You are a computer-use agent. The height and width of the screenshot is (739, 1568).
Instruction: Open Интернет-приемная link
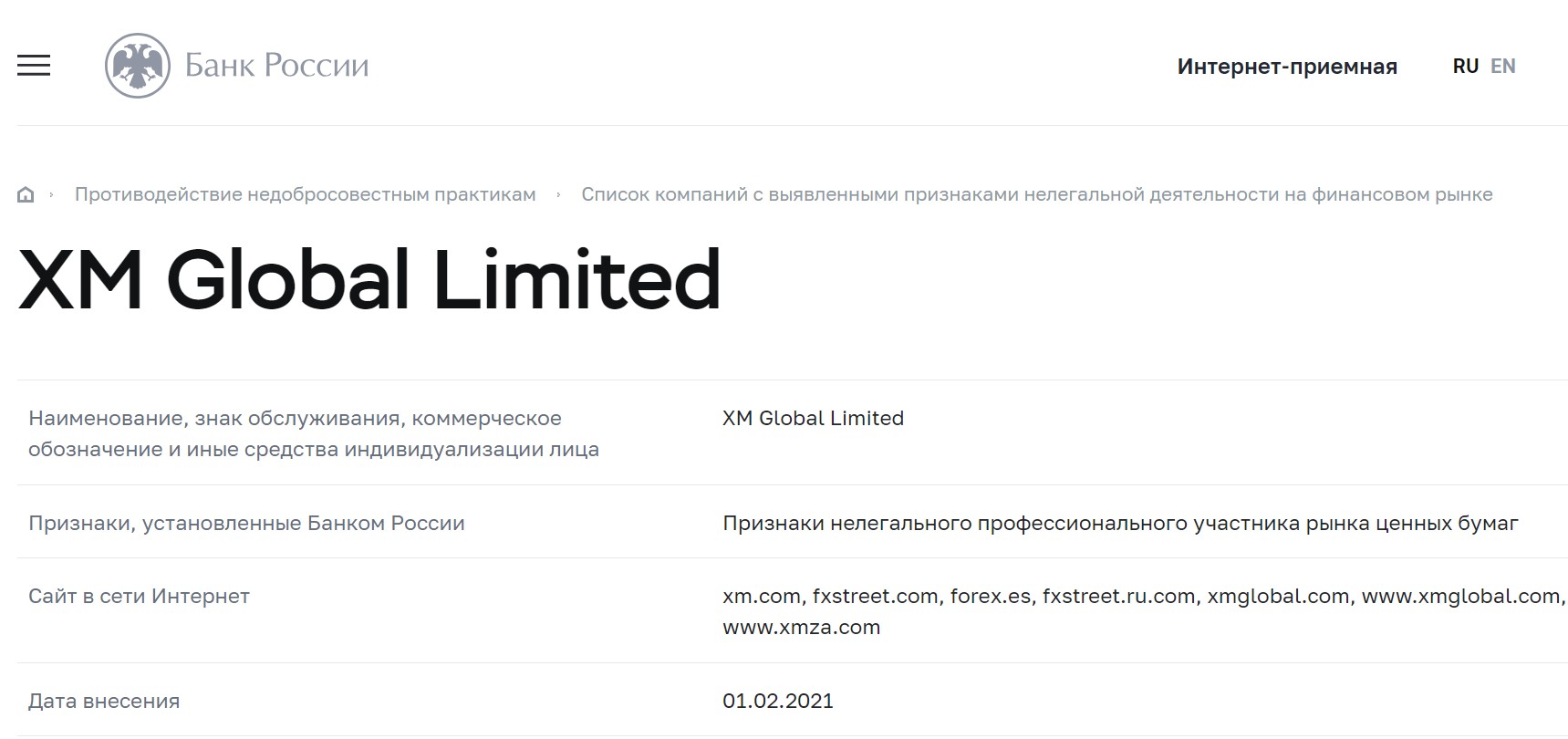(1287, 67)
